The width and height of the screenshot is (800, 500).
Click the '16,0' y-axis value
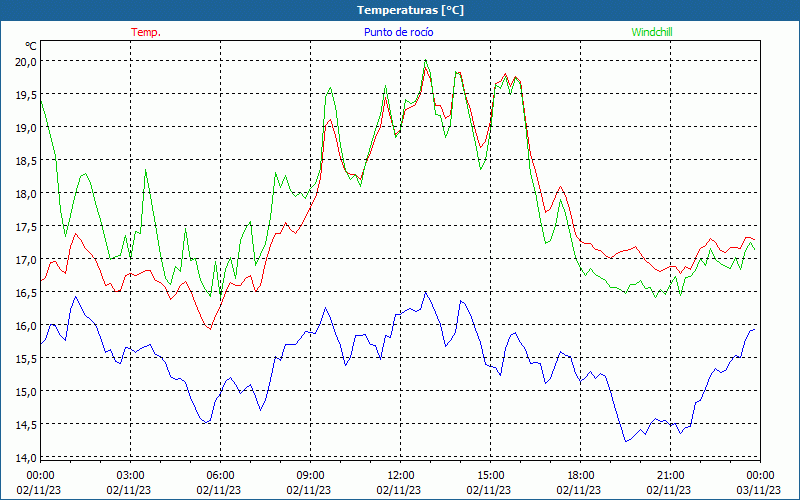(x=27, y=326)
